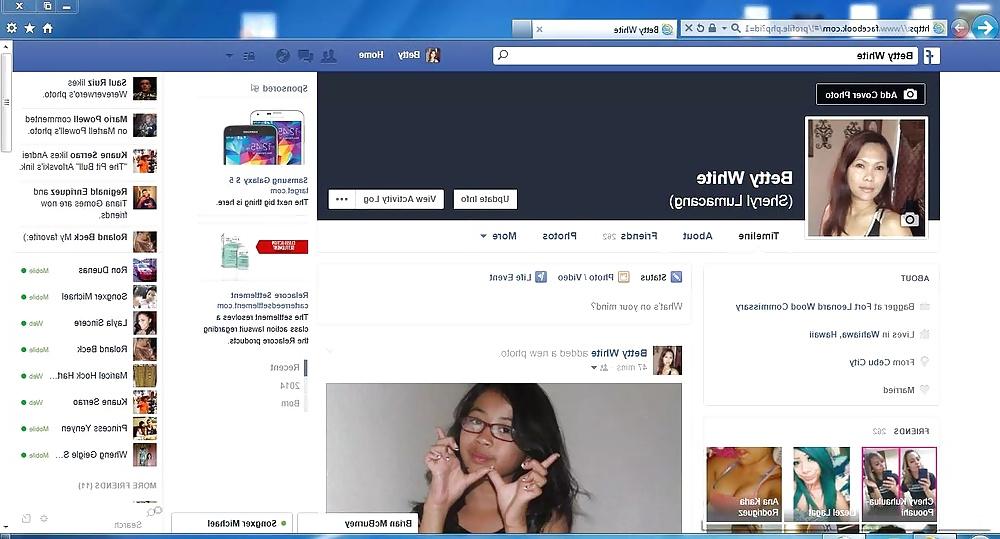Screen dimensions: 1000x539
Task: Click the Life Event icon in the composer
Action: click(x=541, y=277)
